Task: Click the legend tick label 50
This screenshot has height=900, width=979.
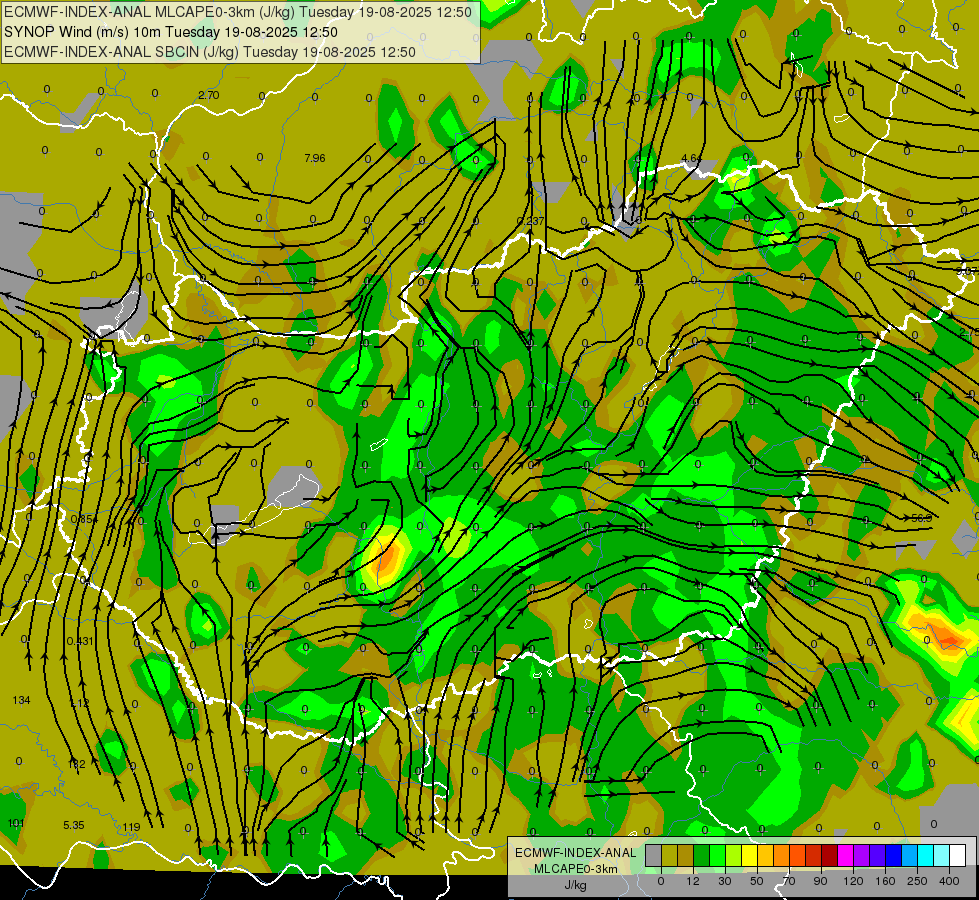Action: click(757, 881)
